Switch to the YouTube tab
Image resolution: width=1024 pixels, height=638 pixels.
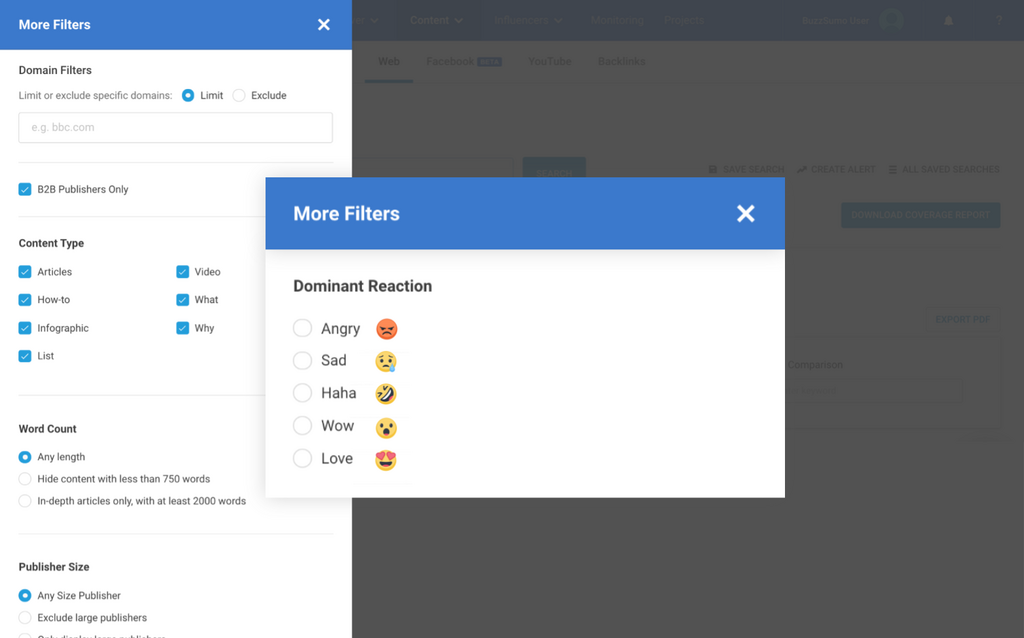pos(549,62)
